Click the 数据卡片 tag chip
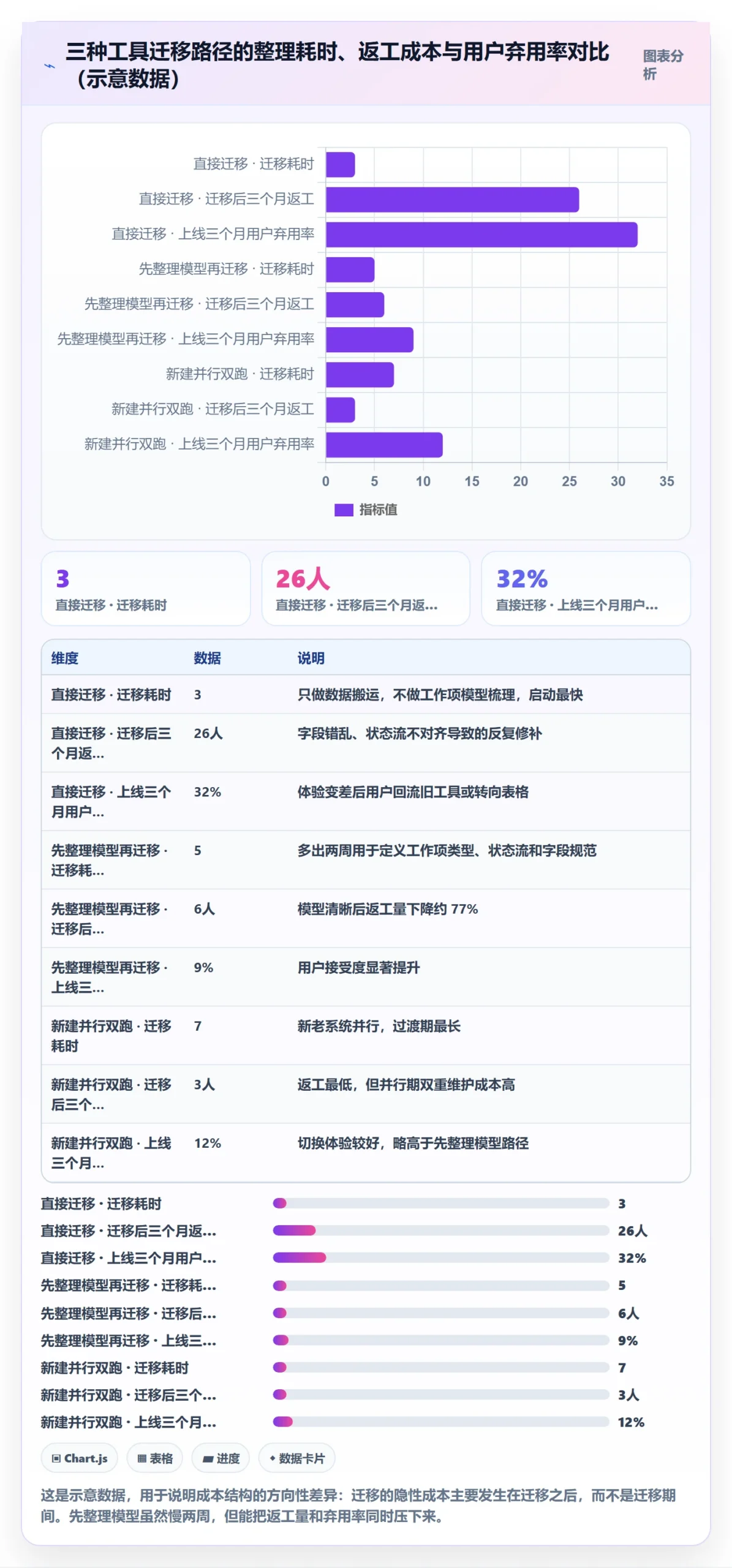This screenshot has height=1568, width=732. (297, 1458)
